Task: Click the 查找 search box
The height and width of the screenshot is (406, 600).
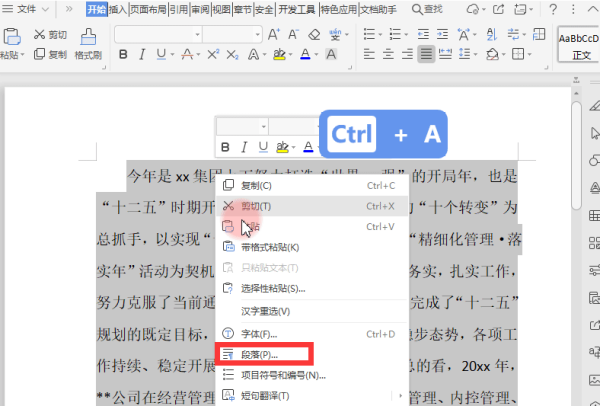Action: coord(427,9)
